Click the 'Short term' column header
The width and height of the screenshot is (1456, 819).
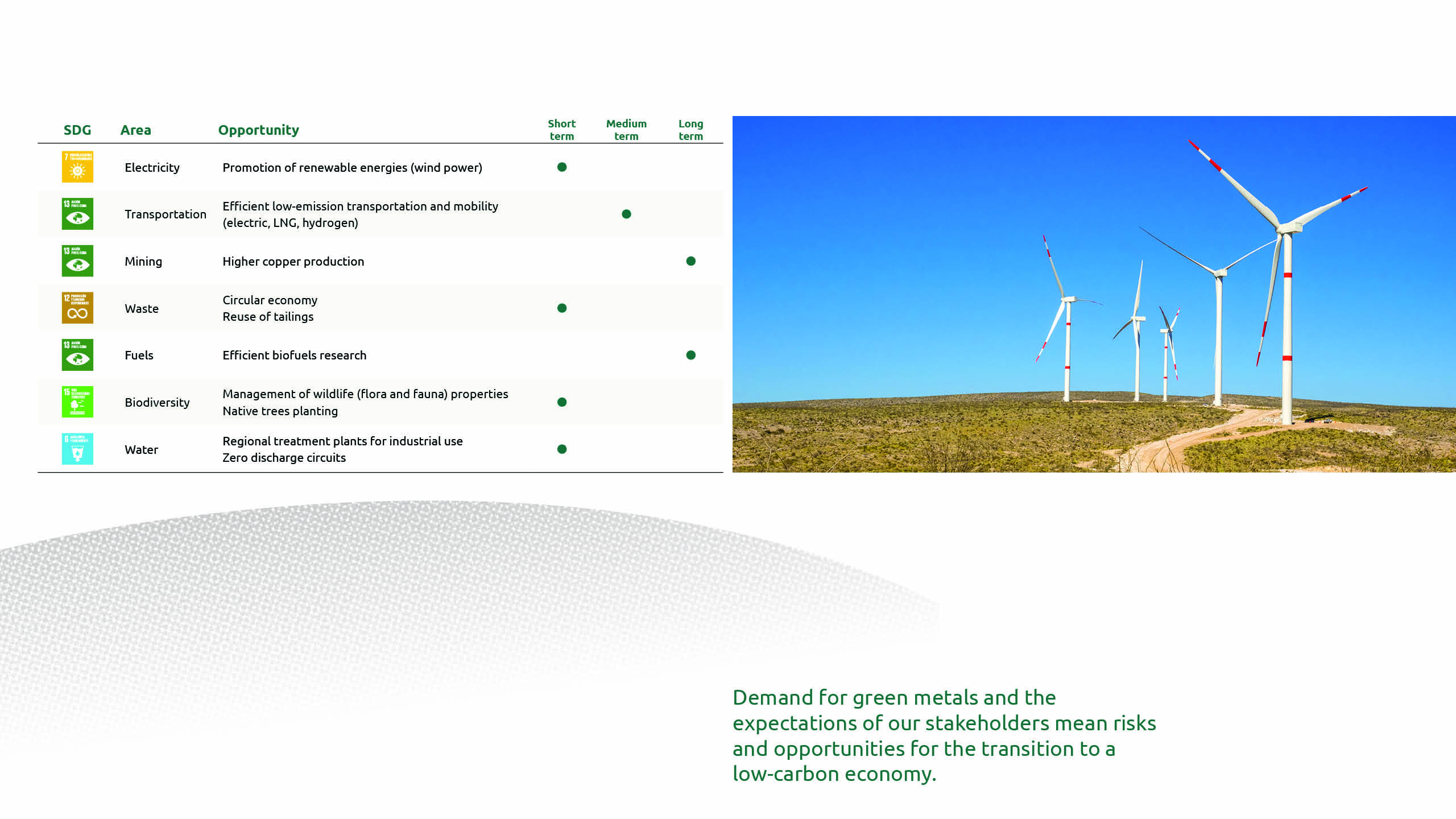coord(562,130)
